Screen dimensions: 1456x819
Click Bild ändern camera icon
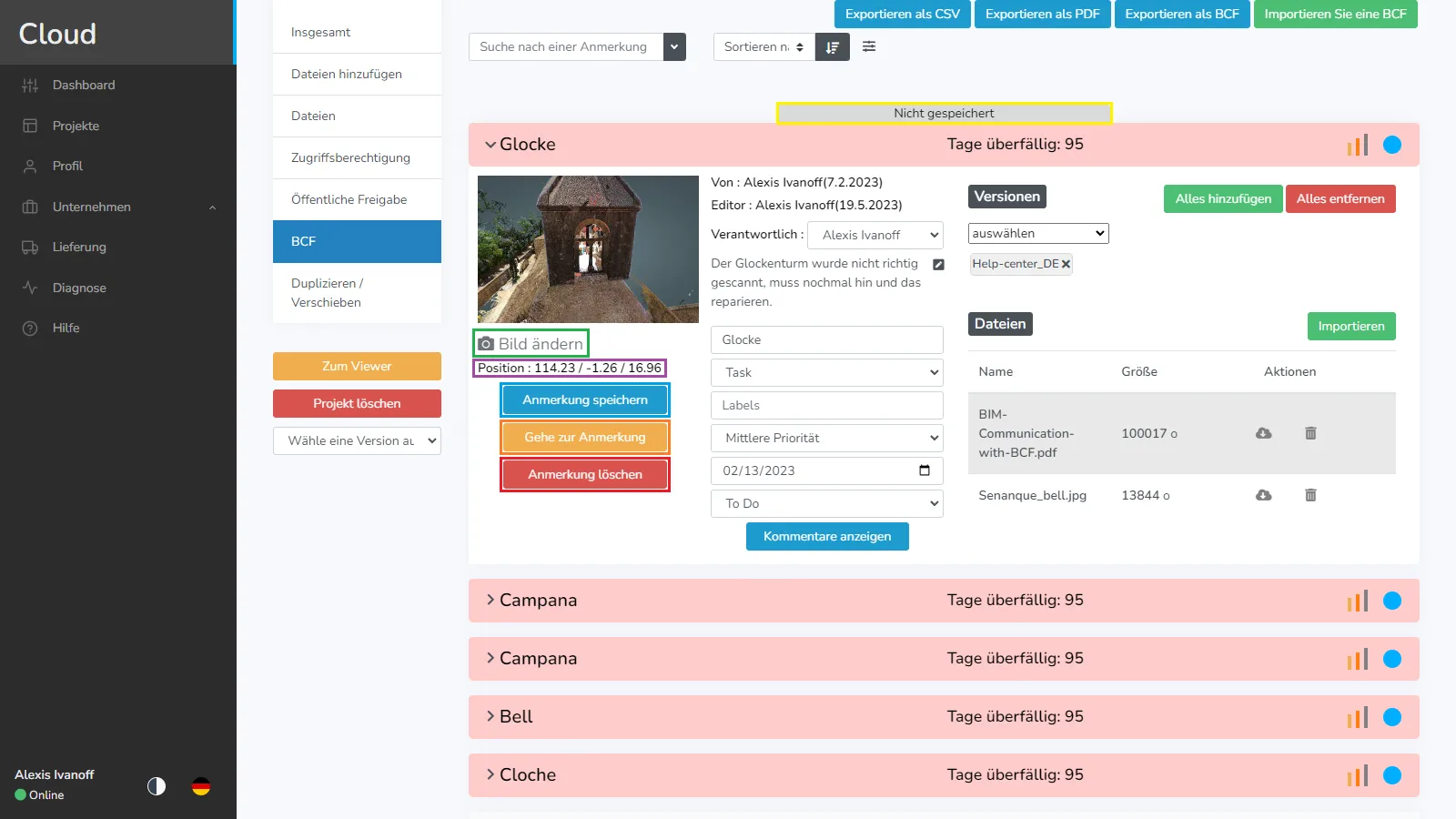coord(487,344)
